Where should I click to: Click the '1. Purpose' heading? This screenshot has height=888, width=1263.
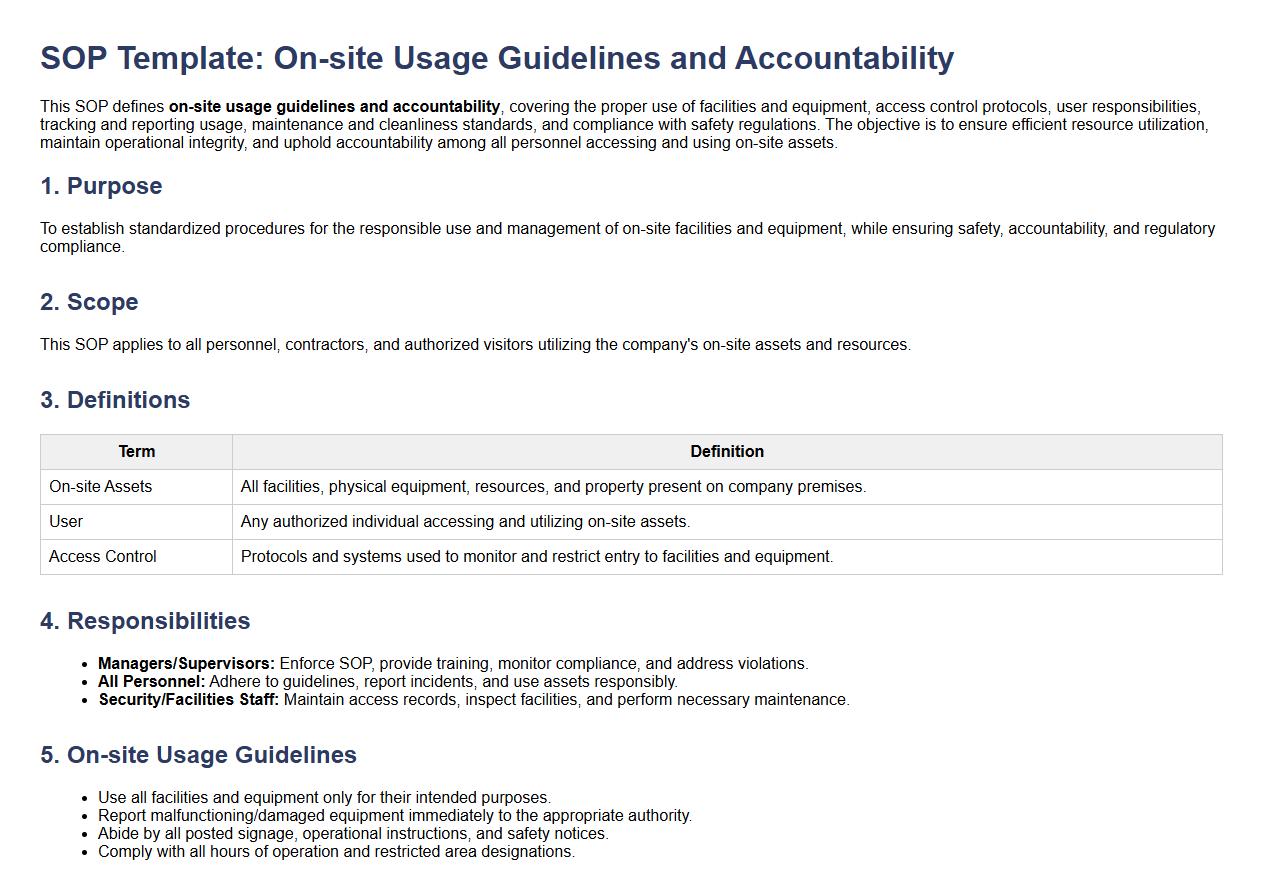tap(101, 186)
